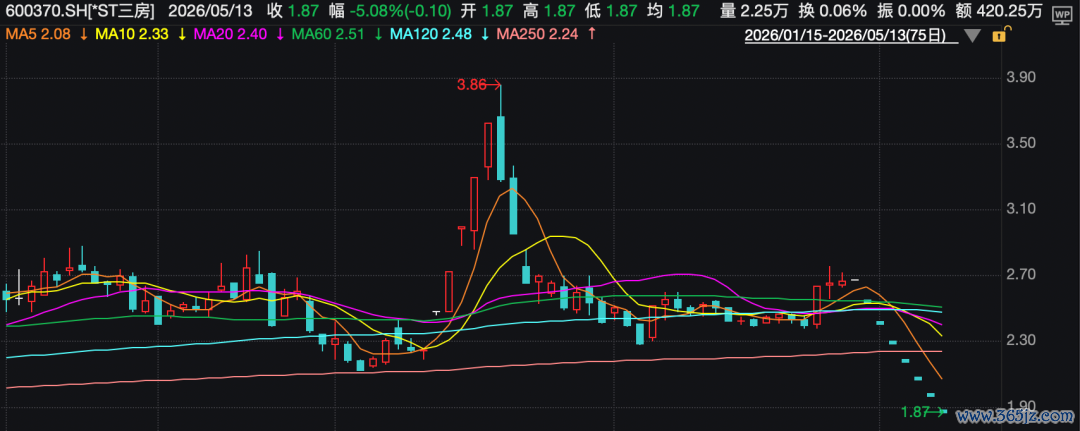
Task: Click the change value -5.08%(-0.10)
Action: [x=400, y=11]
